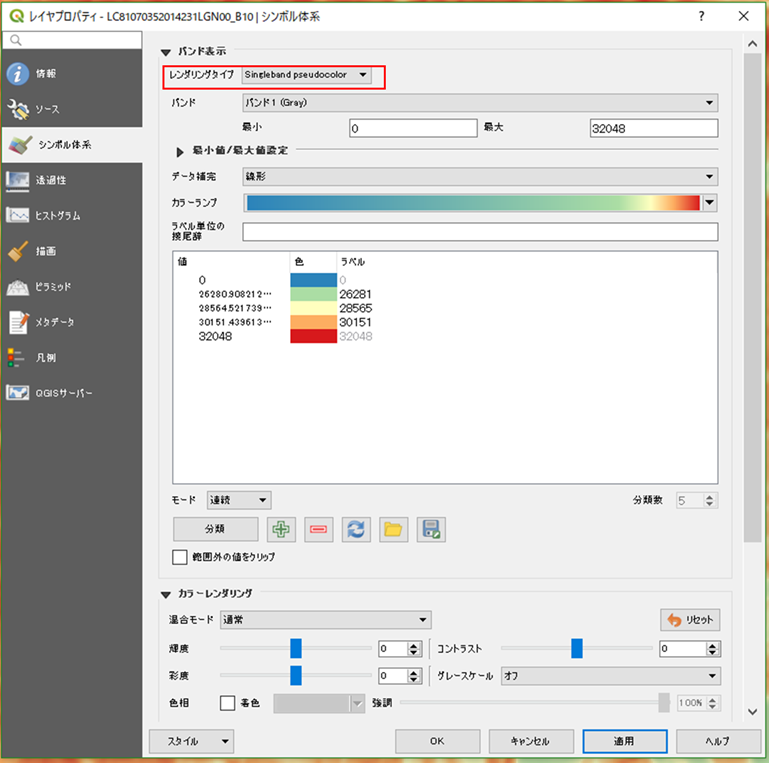Click the OK button

tap(437, 741)
